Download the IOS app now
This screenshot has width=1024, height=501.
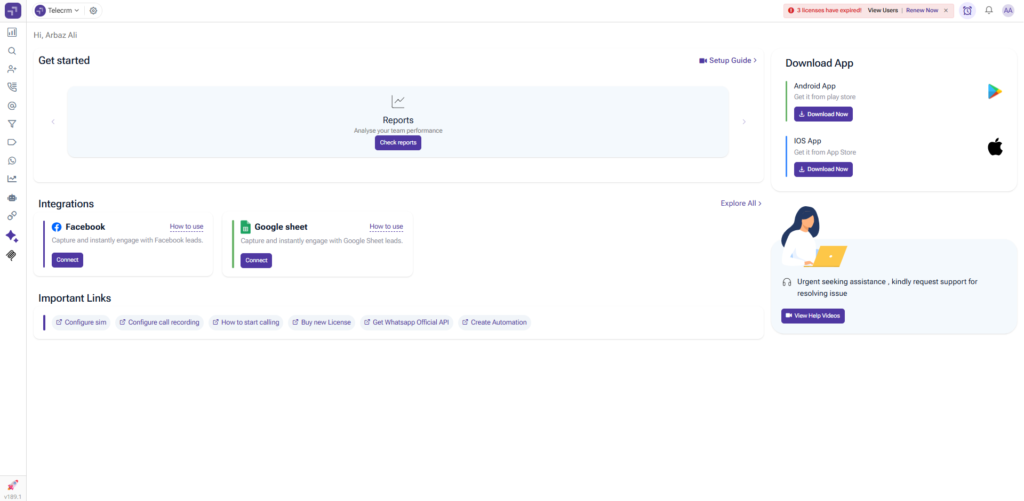823,169
